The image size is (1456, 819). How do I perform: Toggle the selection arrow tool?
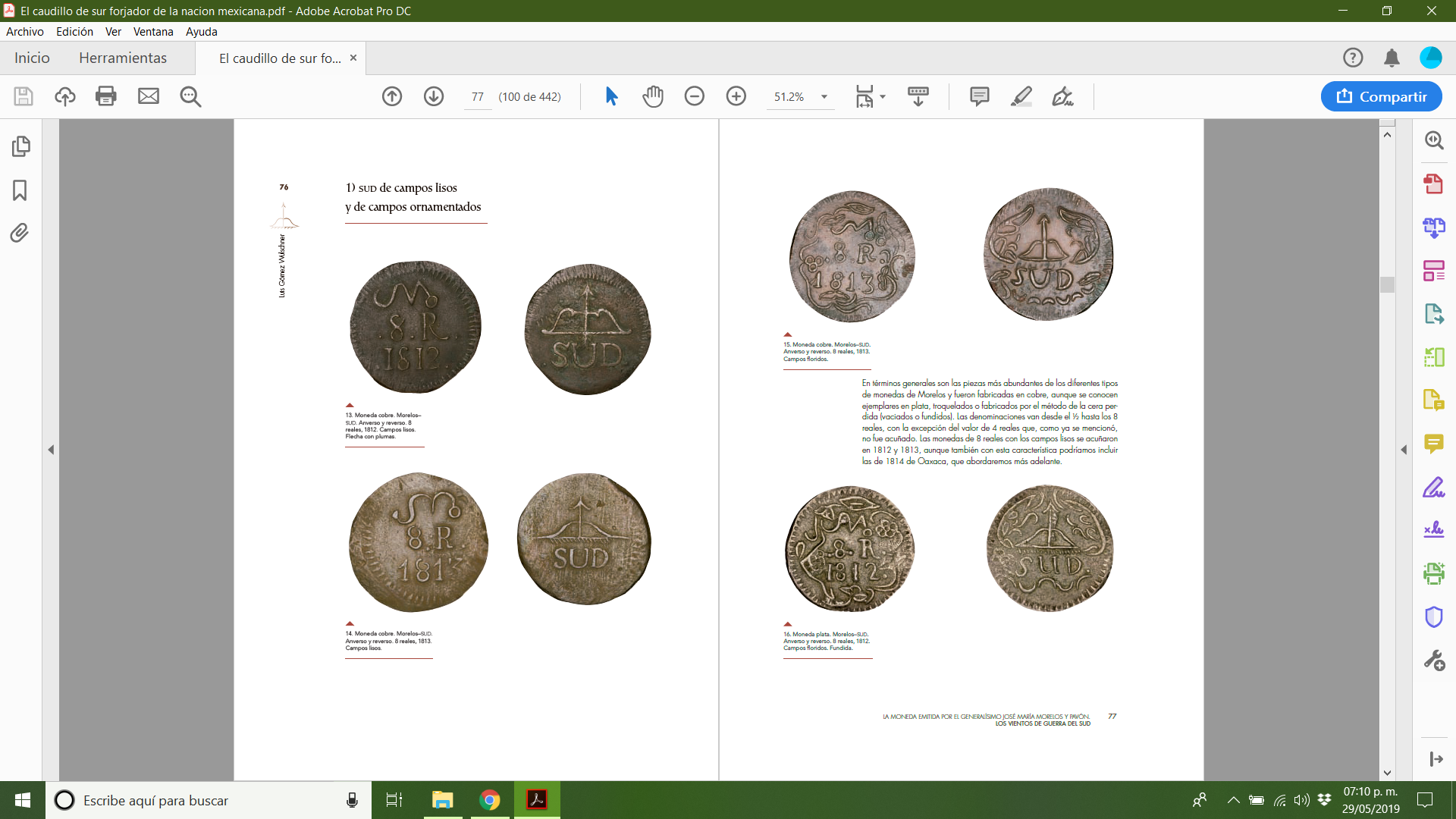tap(611, 96)
